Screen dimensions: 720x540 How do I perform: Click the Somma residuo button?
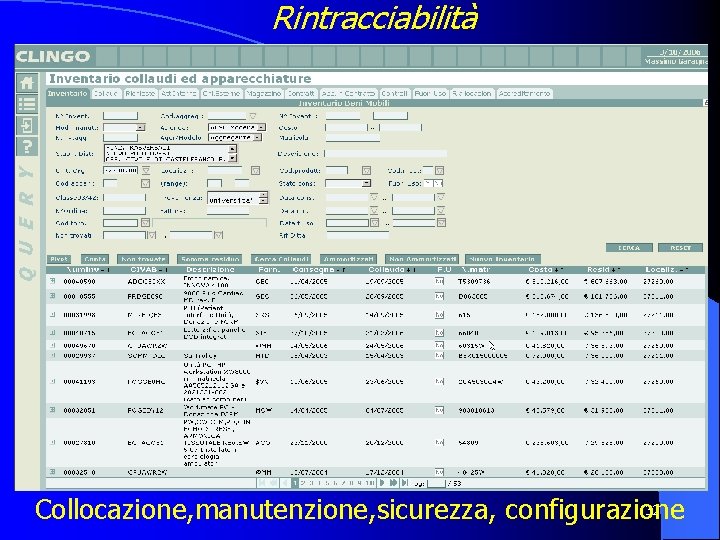209,259
